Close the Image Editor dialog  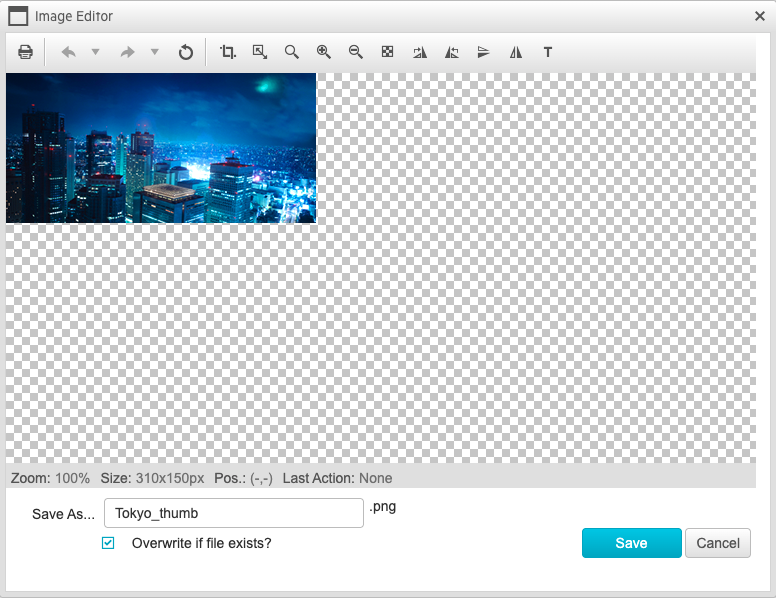760,16
